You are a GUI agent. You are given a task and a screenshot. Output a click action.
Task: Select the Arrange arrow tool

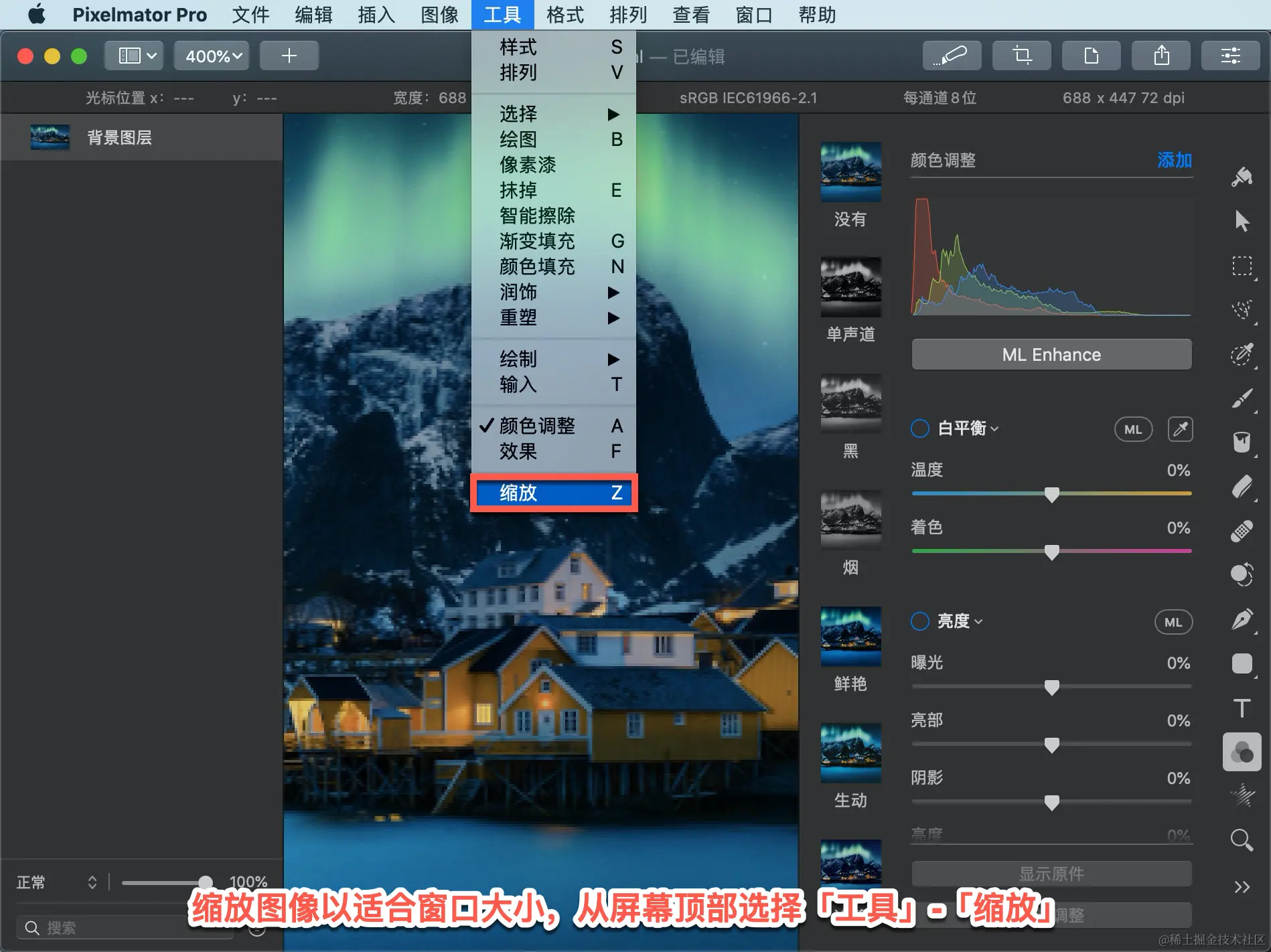click(1242, 220)
